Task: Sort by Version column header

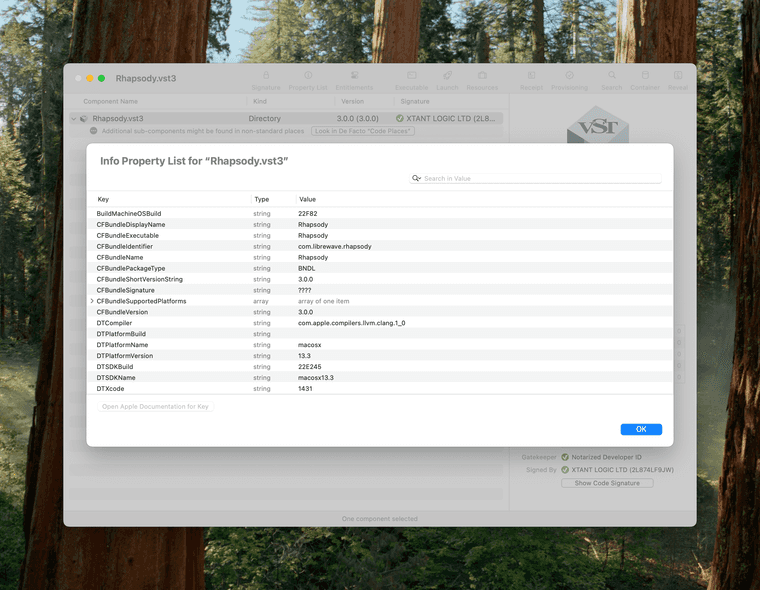Action: tap(352, 101)
